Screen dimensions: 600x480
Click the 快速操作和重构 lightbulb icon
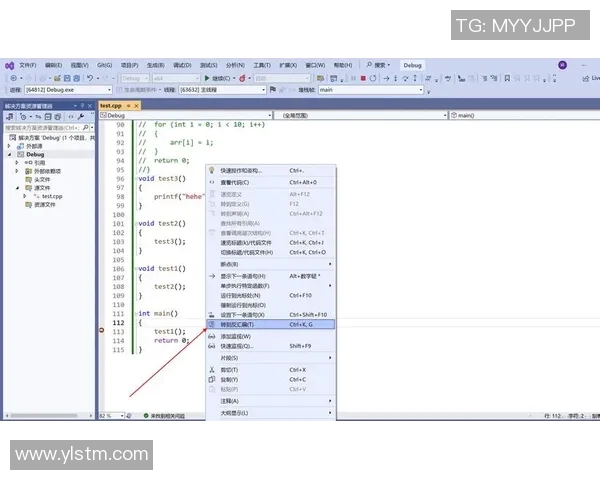[211, 170]
